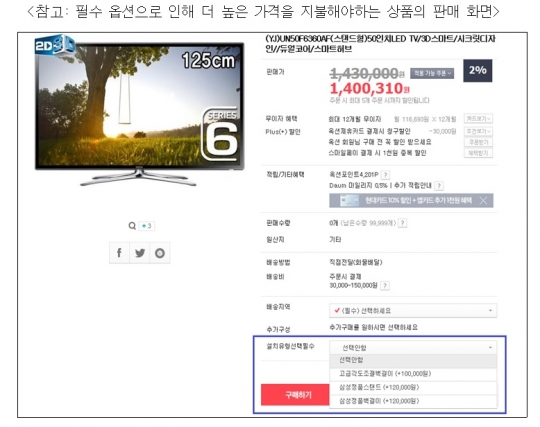Viewport: 540px width, 427px height.
Task: Share product on Twitter
Action: point(139,253)
